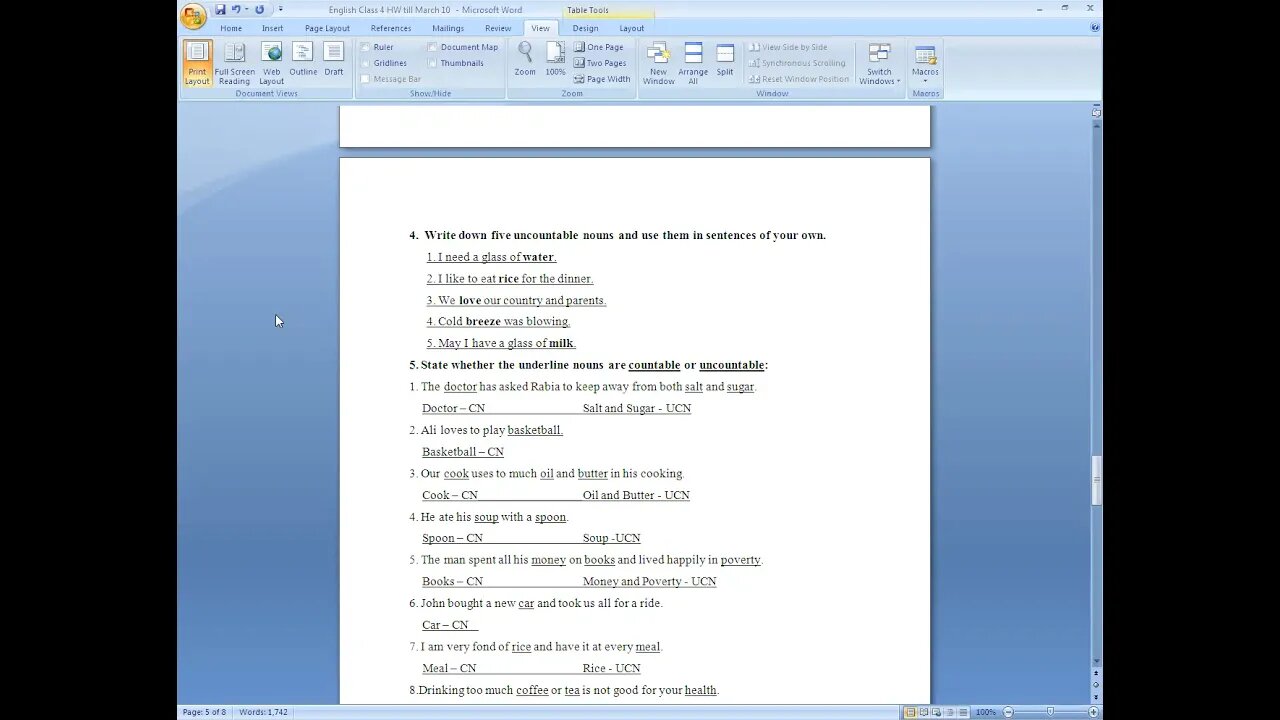Click the zoom slider handle
Image resolution: width=1280 pixels, height=720 pixels.
point(1050,712)
